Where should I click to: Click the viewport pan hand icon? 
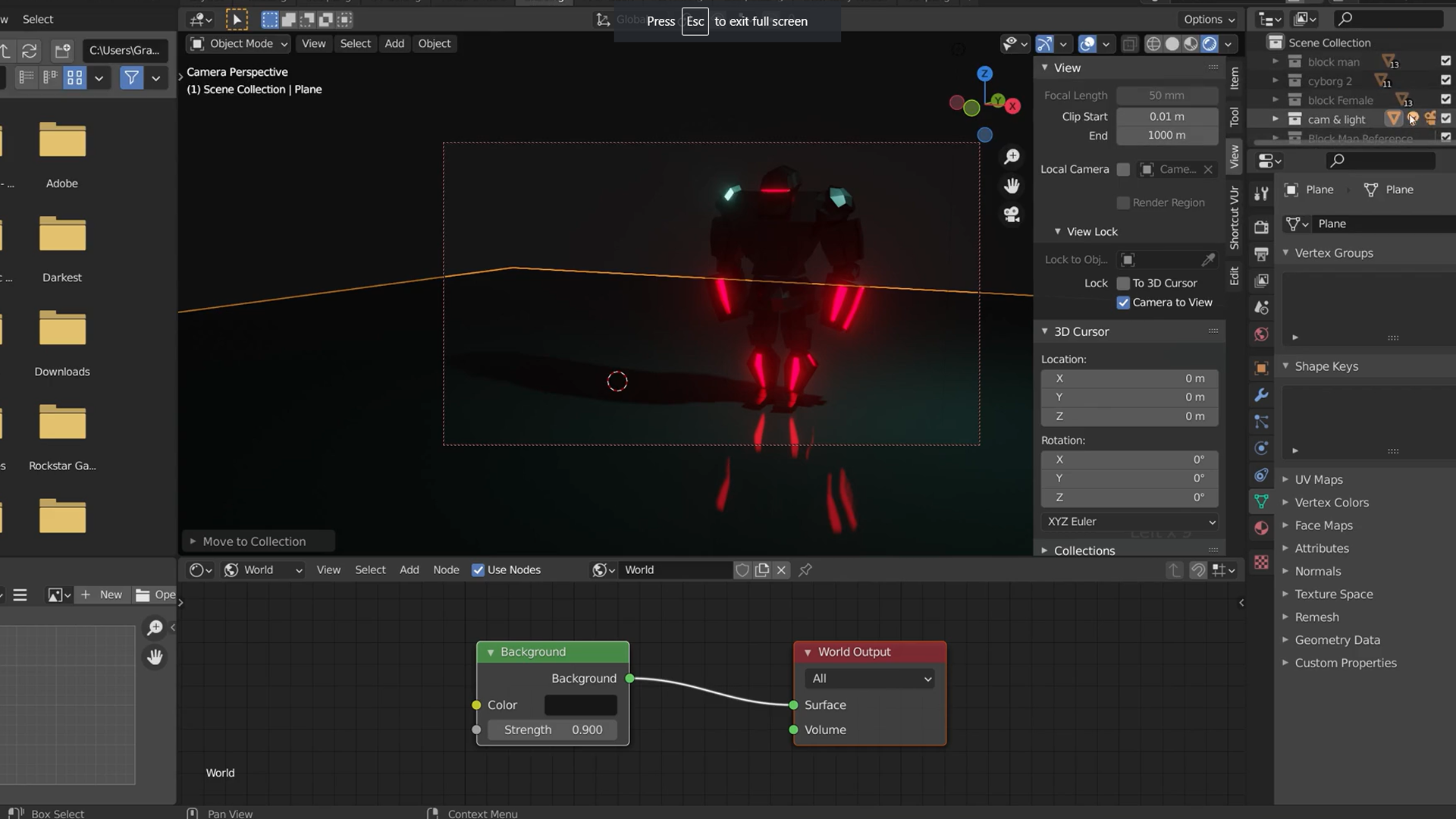[x=1012, y=186]
